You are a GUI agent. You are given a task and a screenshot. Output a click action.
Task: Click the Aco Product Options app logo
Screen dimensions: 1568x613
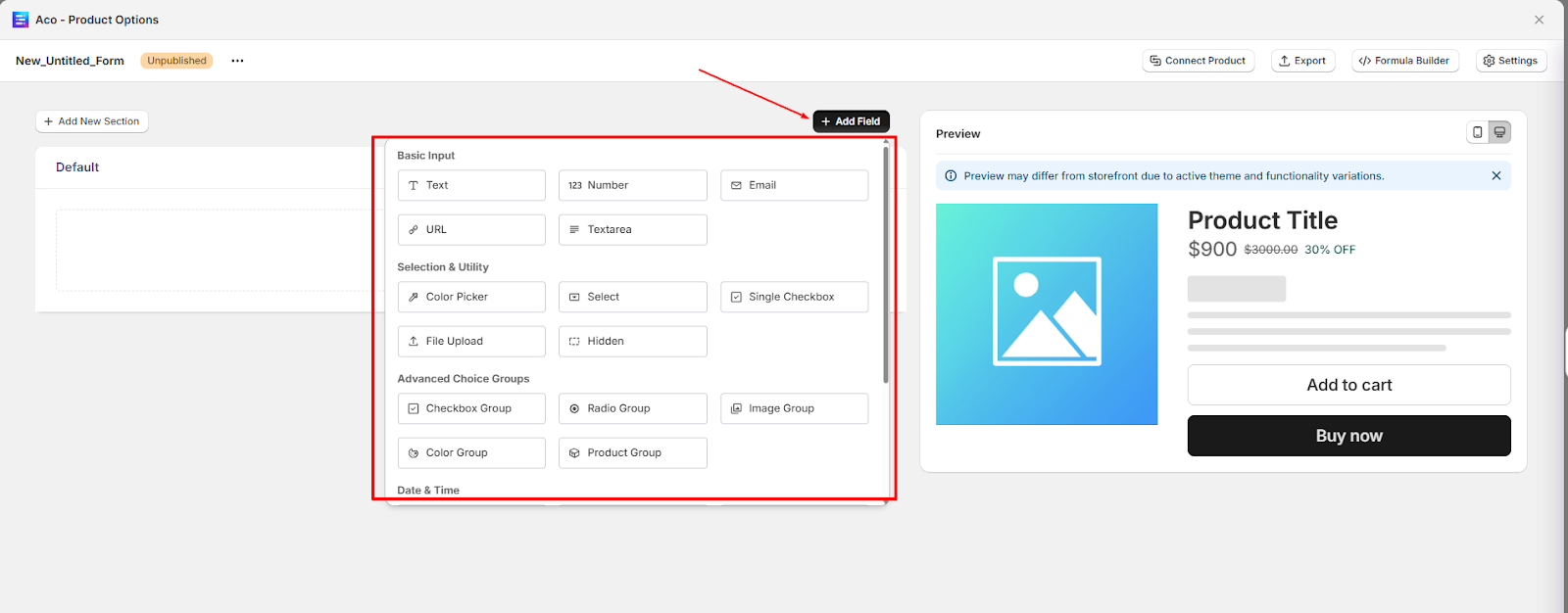click(20, 20)
